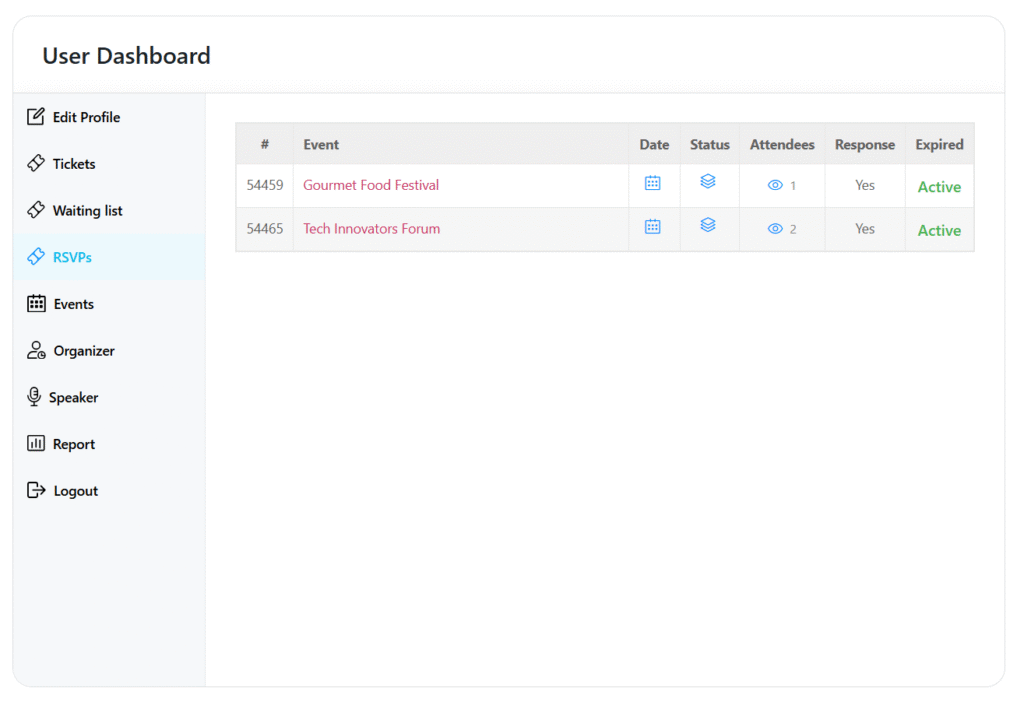The image size is (1024, 709).
Task: Click the Attendees column header
Action: point(782,144)
